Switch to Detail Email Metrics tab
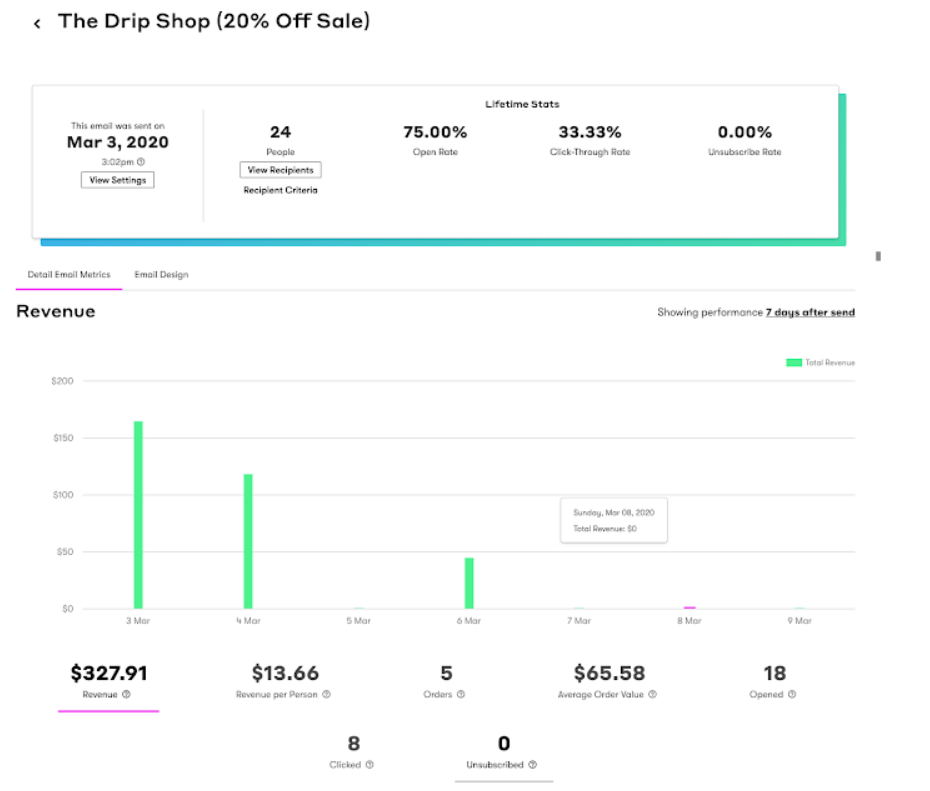930x791 pixels. pos(69,275)
